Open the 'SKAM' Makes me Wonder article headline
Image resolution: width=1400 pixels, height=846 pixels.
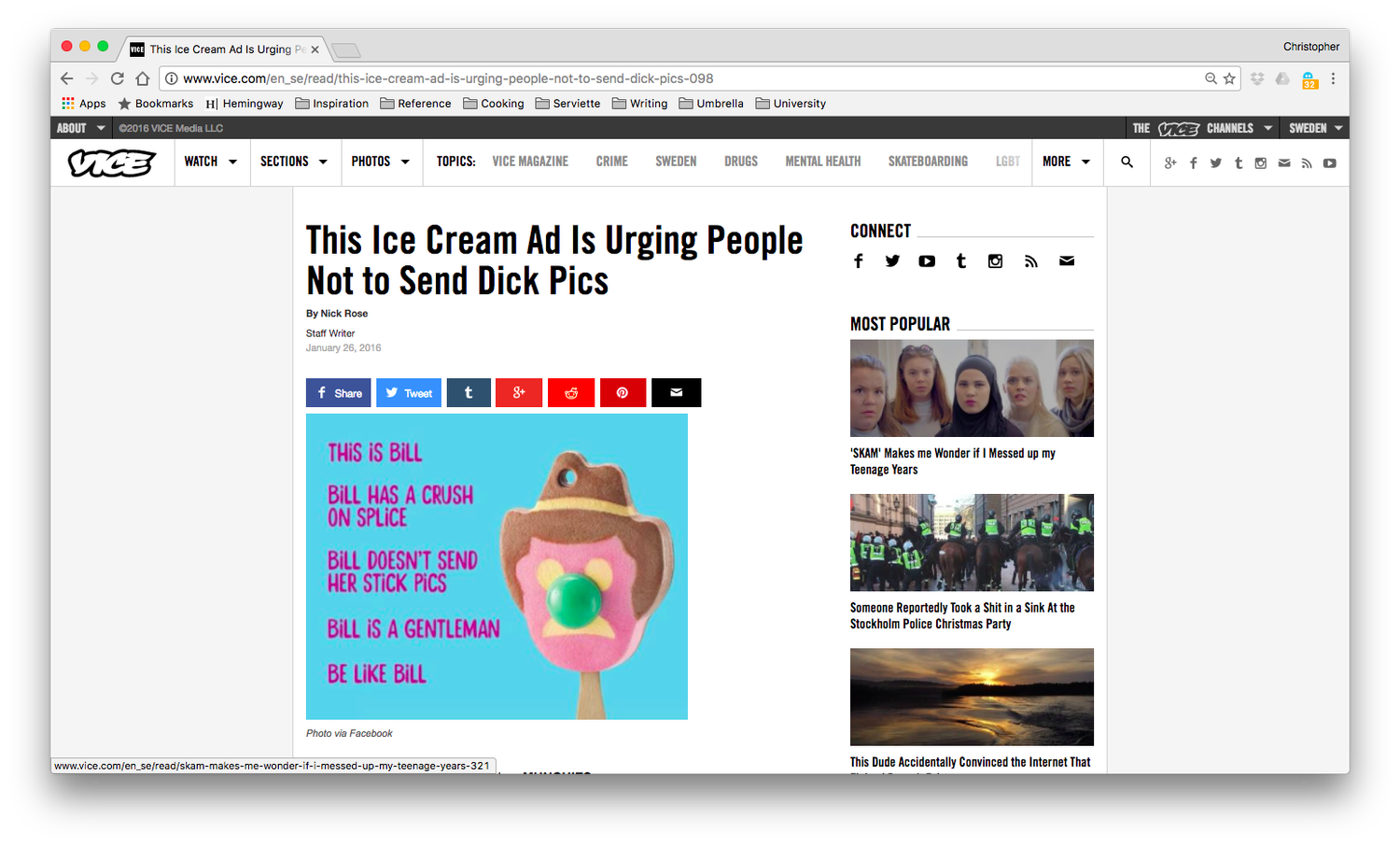coord(952,461)
